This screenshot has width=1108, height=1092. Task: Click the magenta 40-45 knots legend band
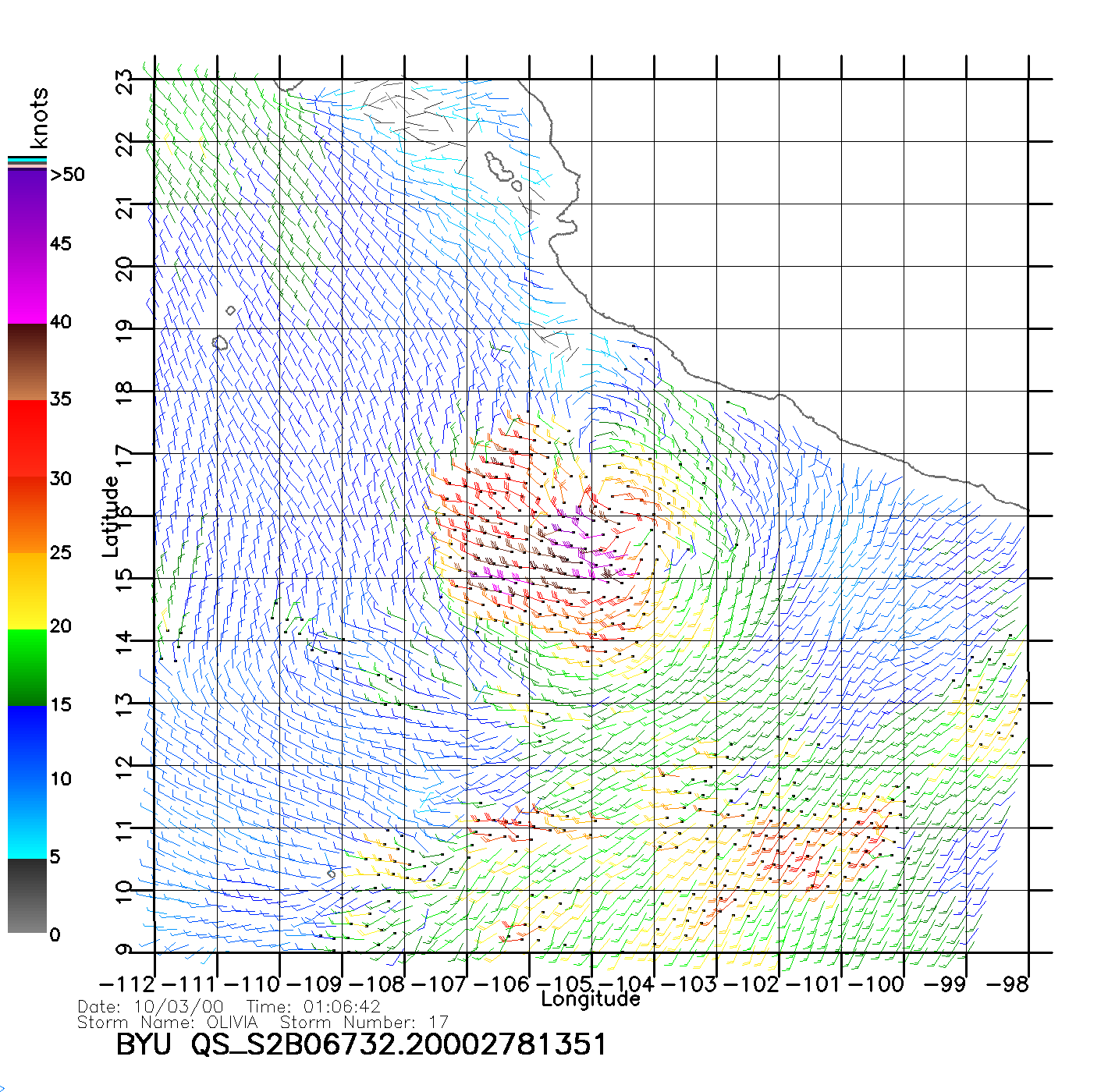pyautogui.click(x=27, y=283)
